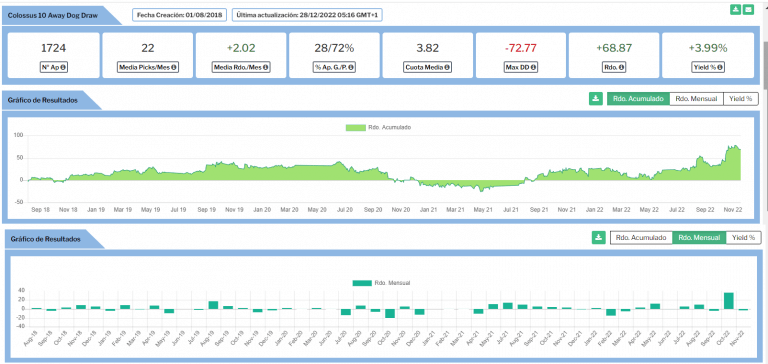Image resolution: width=768 pixels, height=364 pixels.
Task: Click the Oct-22 bar in monthly chart
Action: [x=728, y=301]
